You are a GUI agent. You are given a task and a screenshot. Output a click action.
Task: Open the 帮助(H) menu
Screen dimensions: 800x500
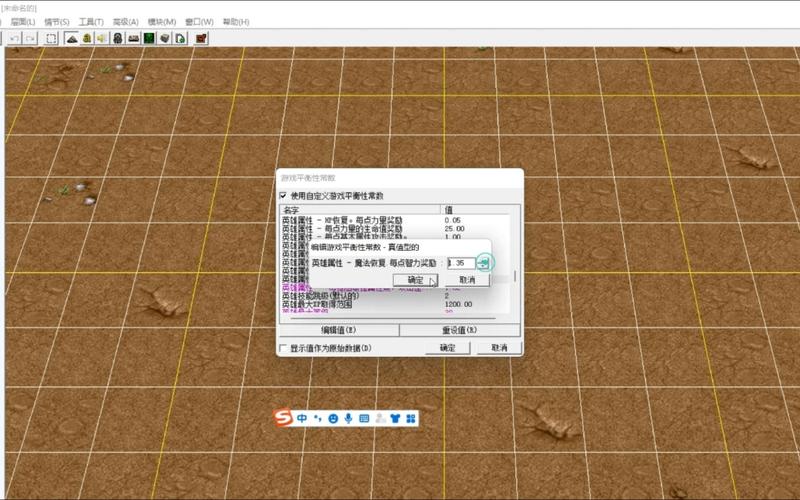236,22
